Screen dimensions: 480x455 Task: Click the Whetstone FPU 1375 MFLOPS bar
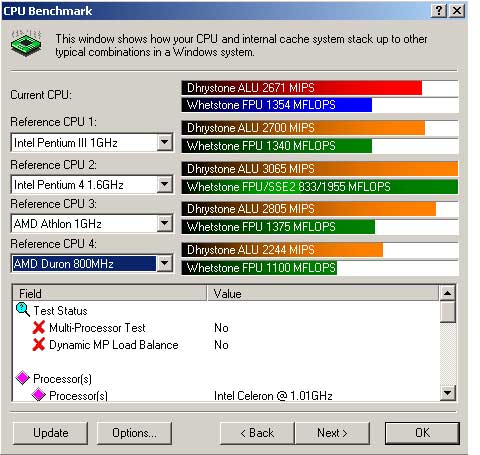[278, 227]
